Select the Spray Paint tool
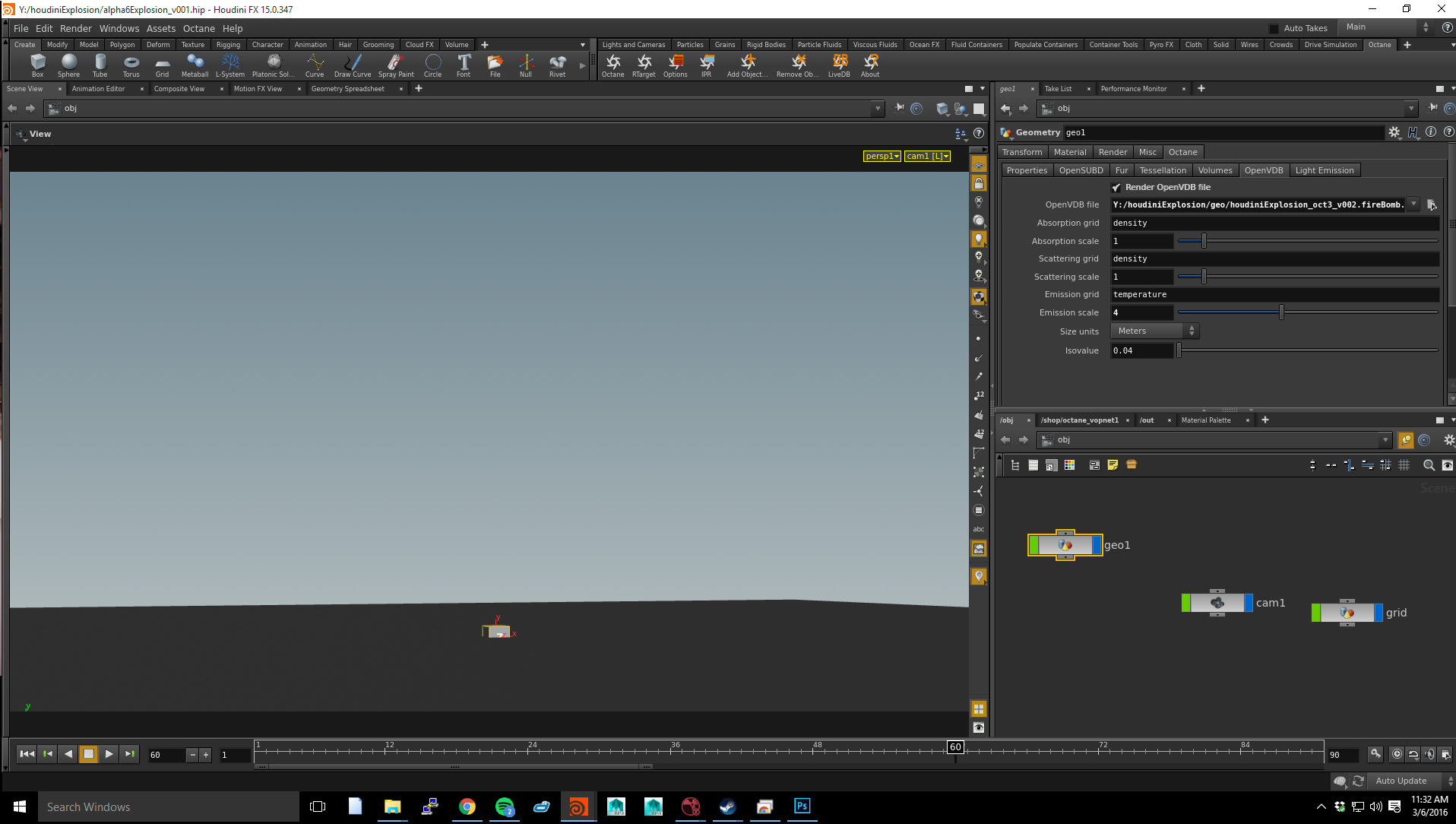The width and height of the screenshot is (1456, 824). tap(396, 65)
